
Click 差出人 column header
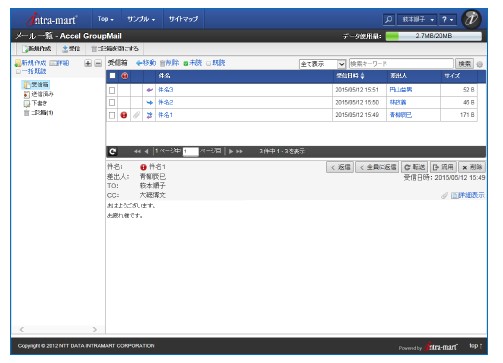399,76
